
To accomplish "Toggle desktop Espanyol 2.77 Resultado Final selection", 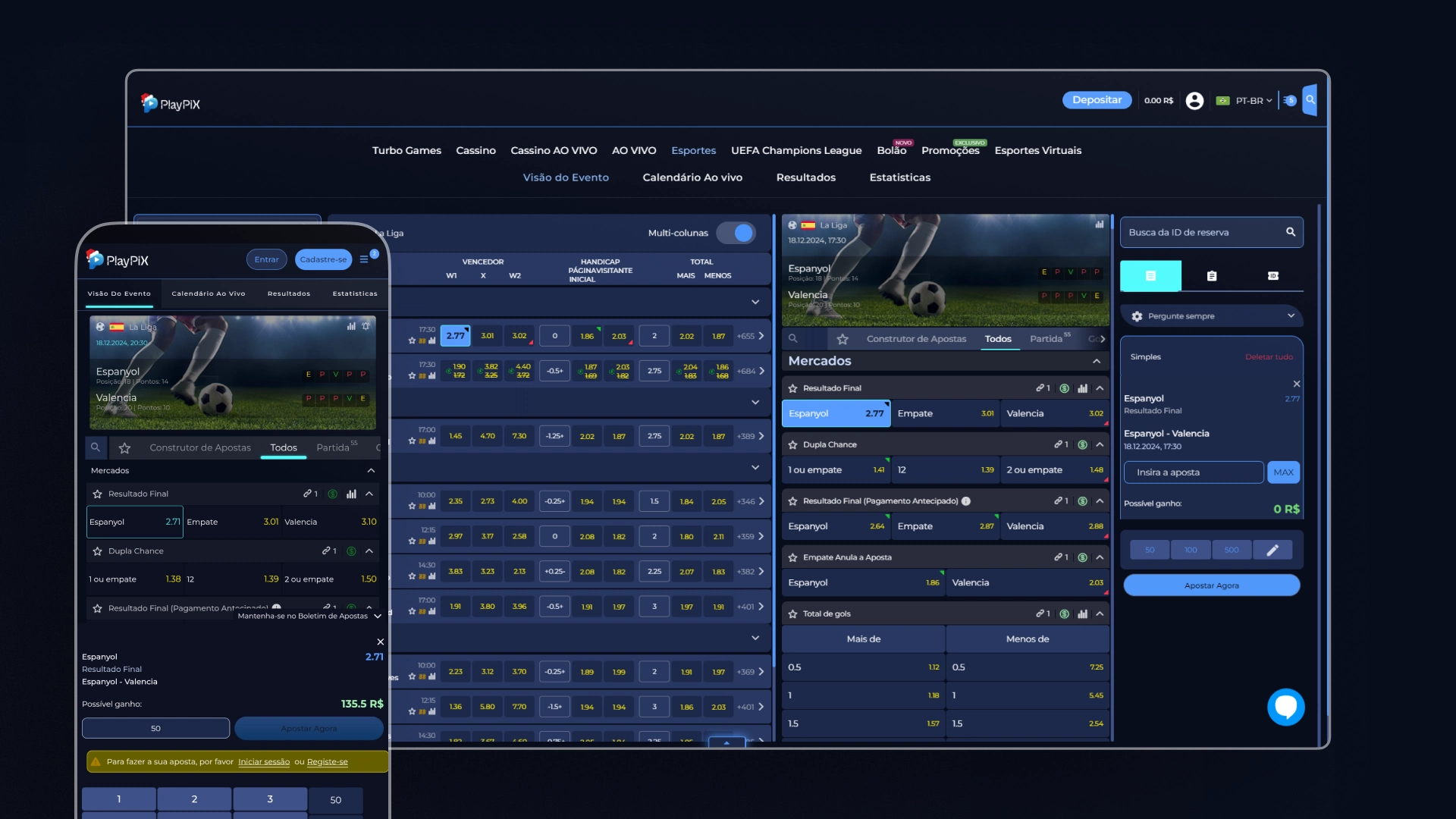I will (836, 413).
